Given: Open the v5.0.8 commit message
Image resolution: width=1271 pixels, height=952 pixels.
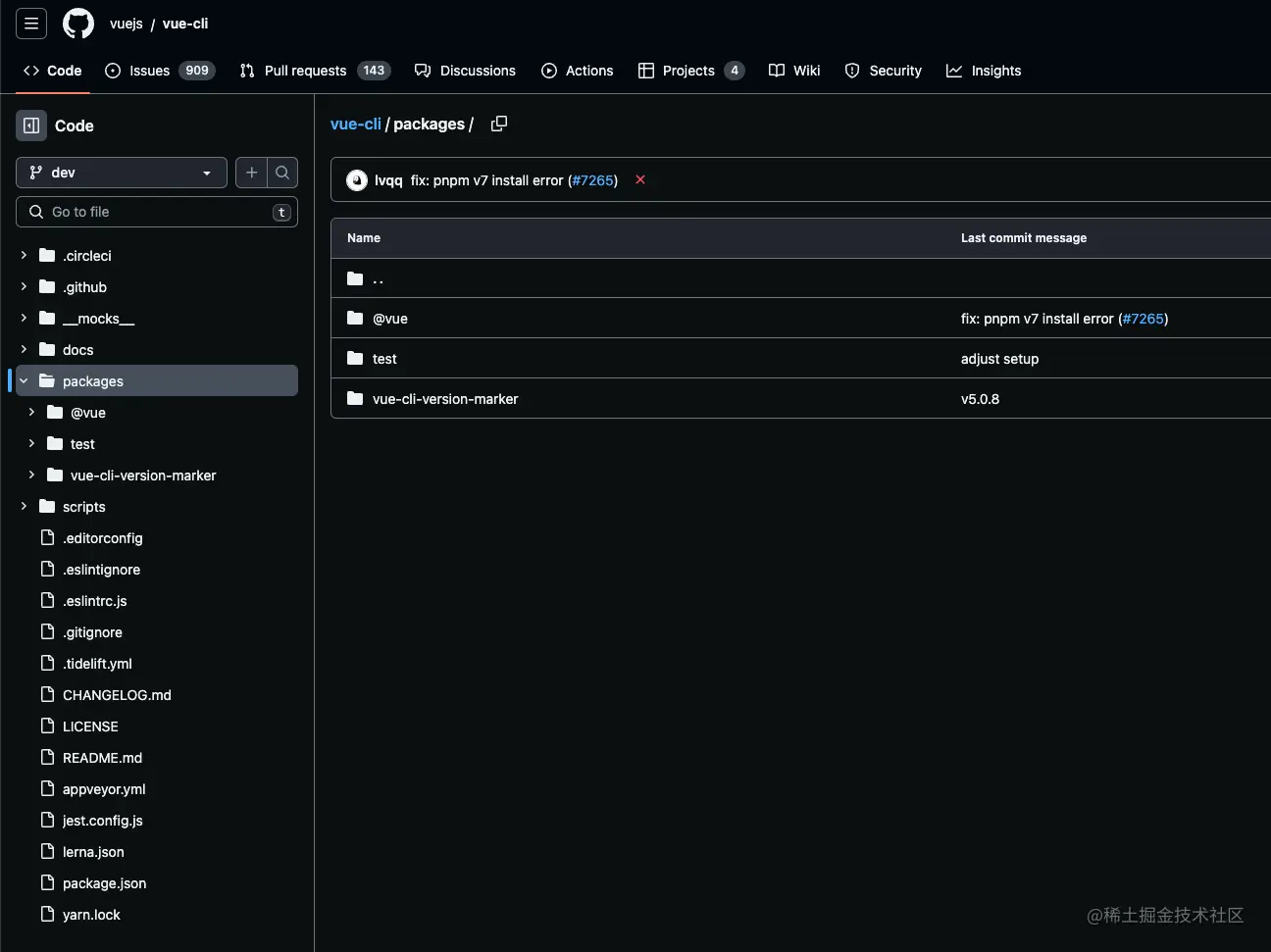Looking at the screenshot, I should 980,399.
